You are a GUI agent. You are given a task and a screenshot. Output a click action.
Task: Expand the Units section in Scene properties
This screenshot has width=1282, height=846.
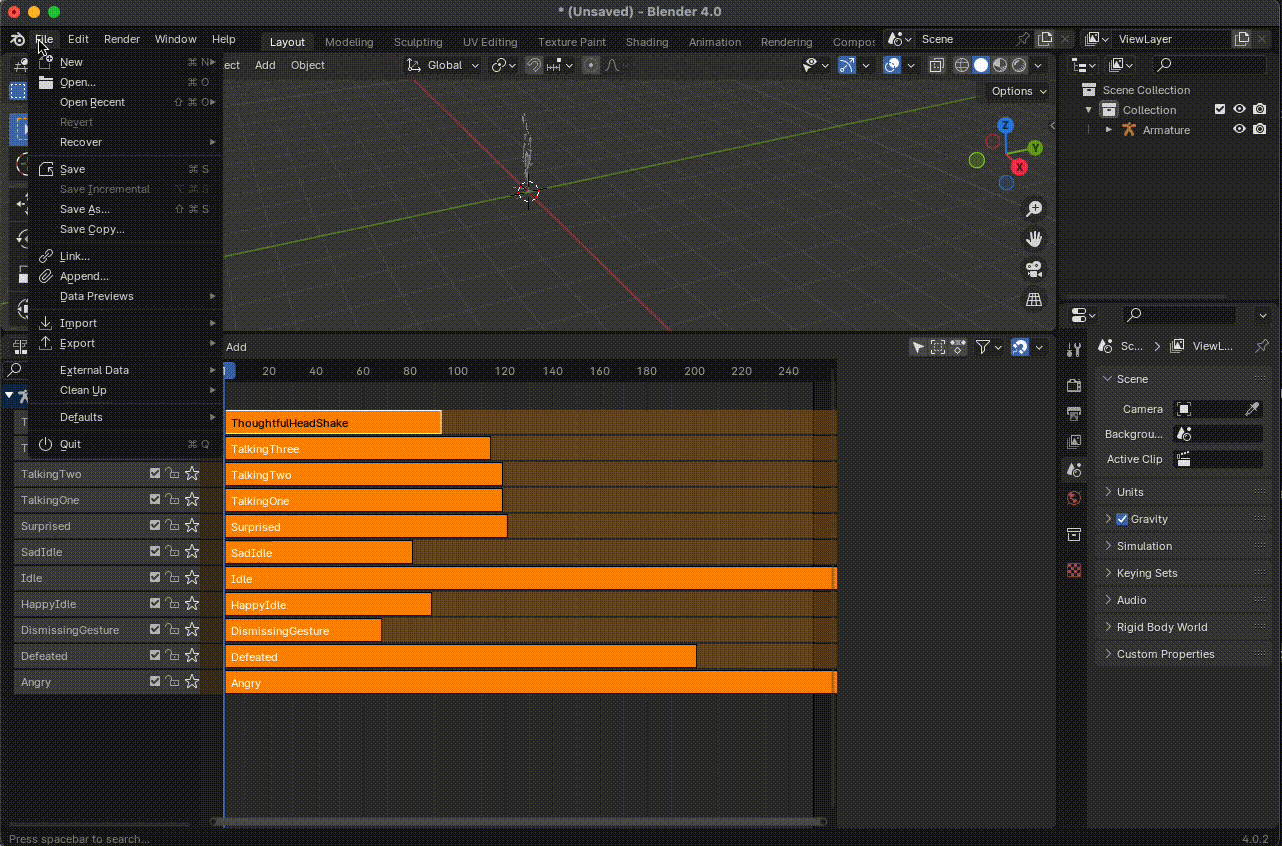point(1130,491)
